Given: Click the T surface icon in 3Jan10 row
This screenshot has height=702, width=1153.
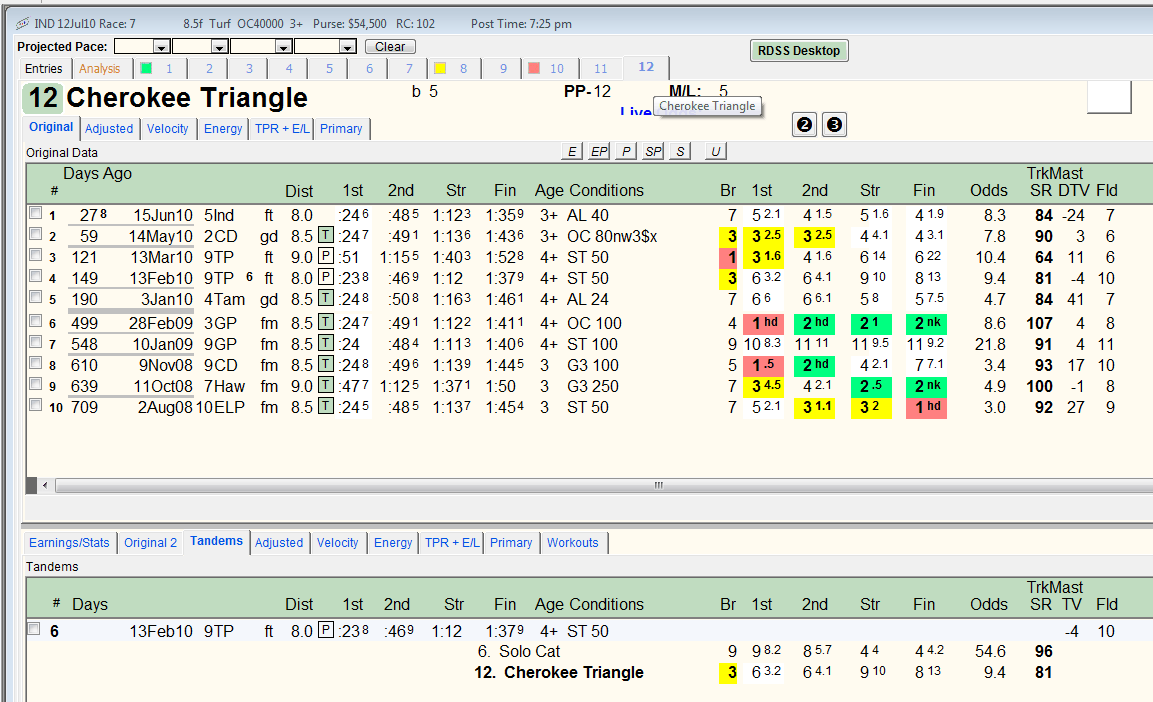Looking at the screenshot, I should click(326, 299).
